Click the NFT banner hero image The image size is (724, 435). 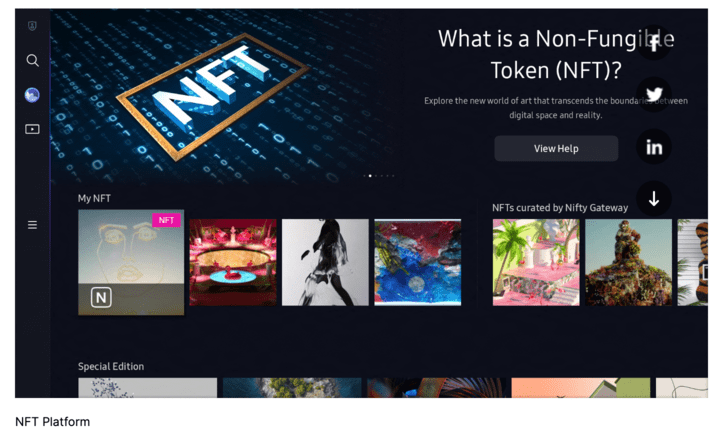click(222, 97)
